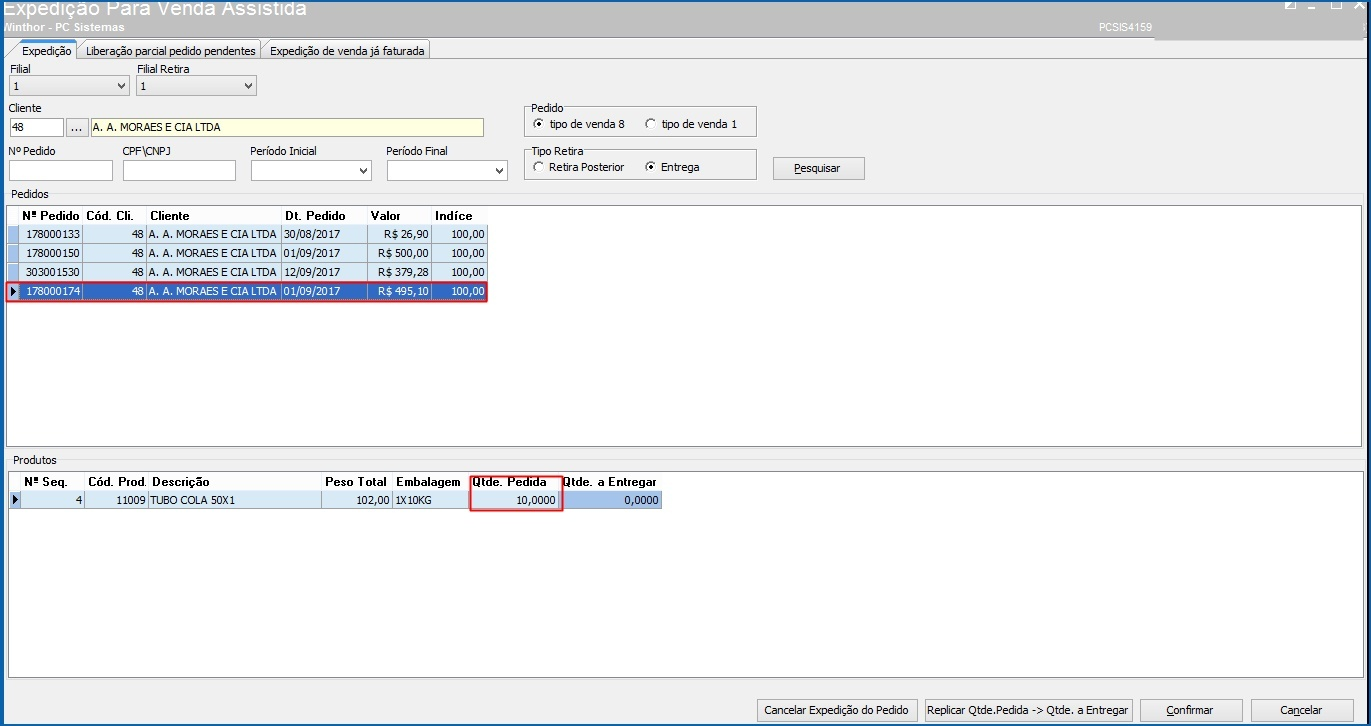Select order row 178000174
This screenshot has width=1371, height=726.
248,291
